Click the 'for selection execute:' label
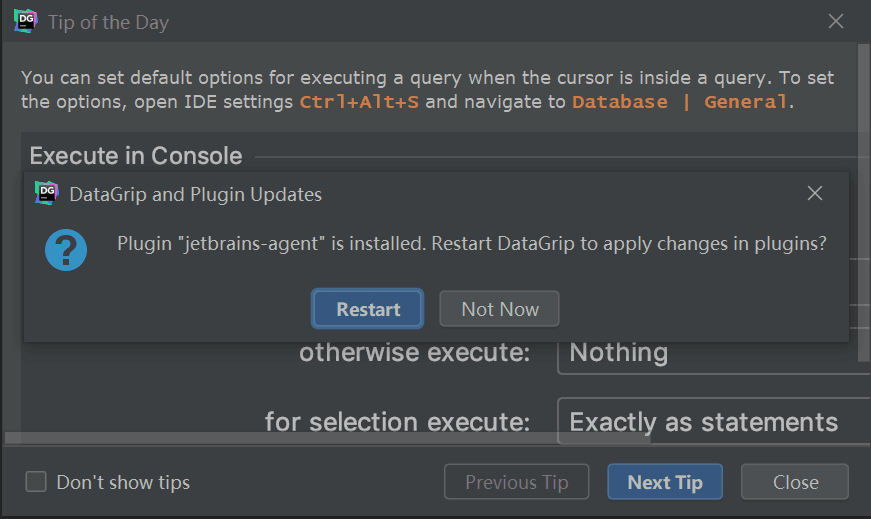871x519 pixels. (x=397, y=422)
